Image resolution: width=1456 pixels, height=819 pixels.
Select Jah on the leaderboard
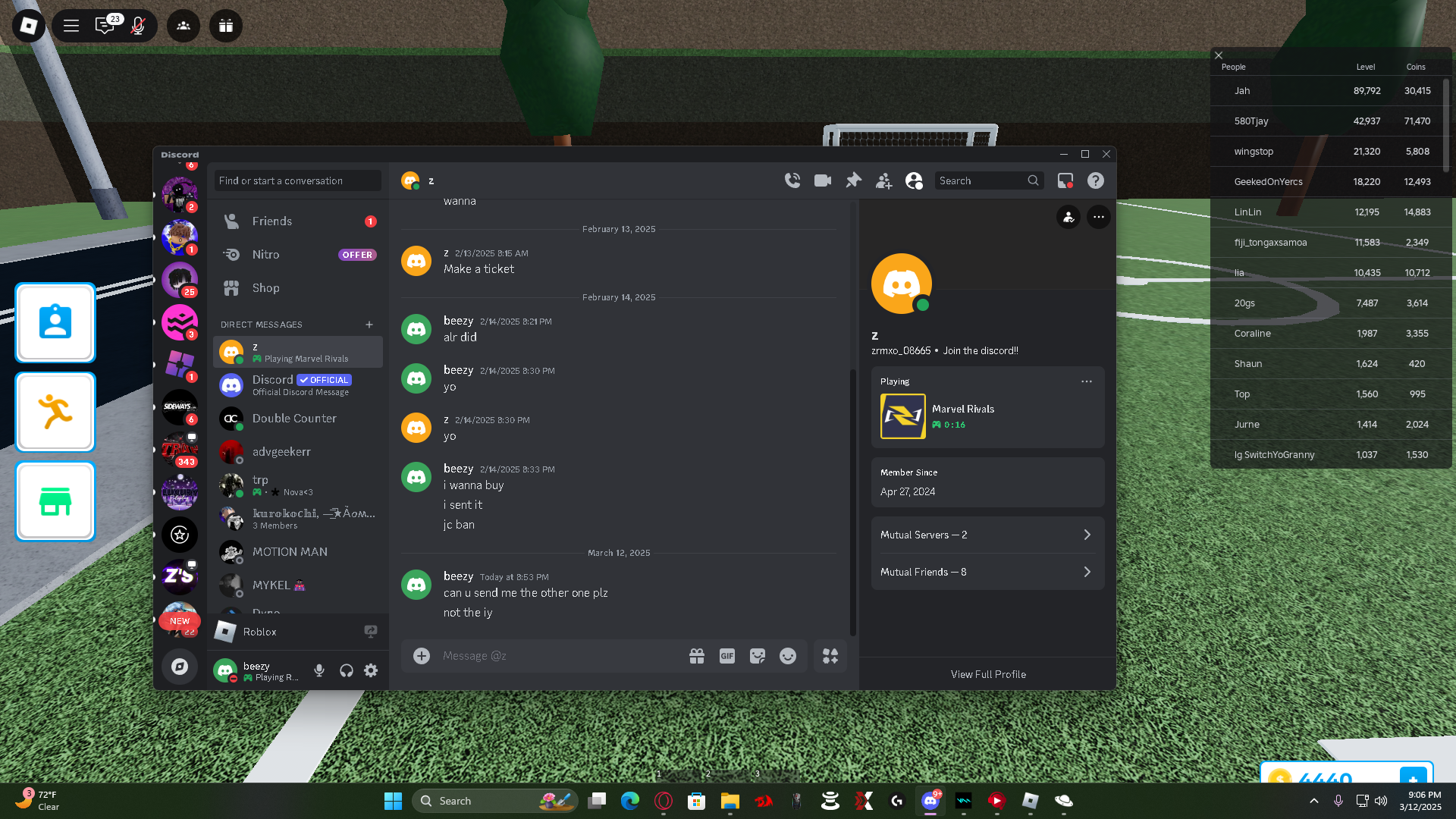click(1328, 91)
